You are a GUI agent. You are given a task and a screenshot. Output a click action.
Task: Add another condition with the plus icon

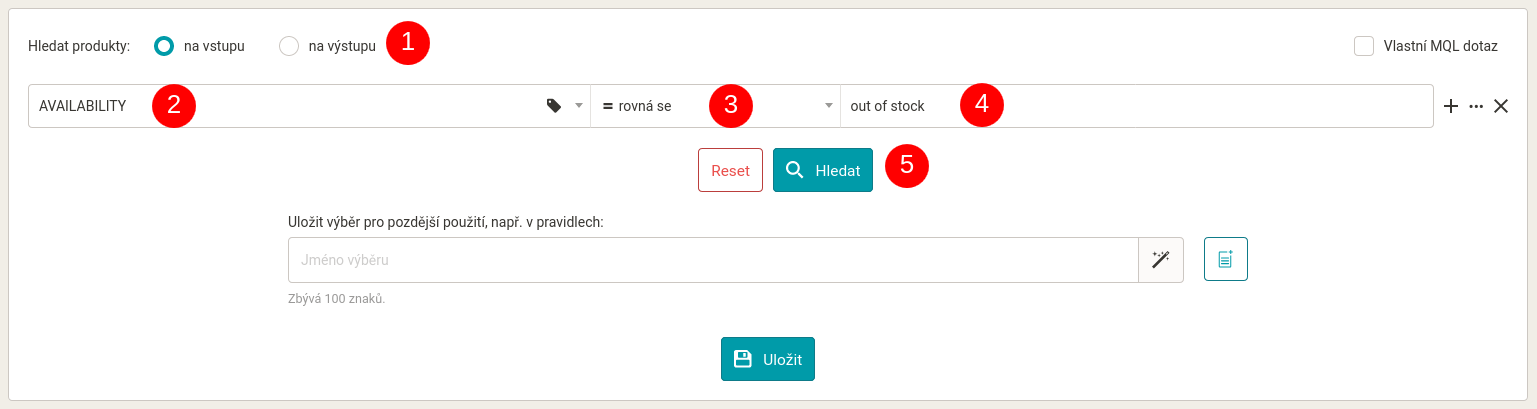[x=1451, y=106]
